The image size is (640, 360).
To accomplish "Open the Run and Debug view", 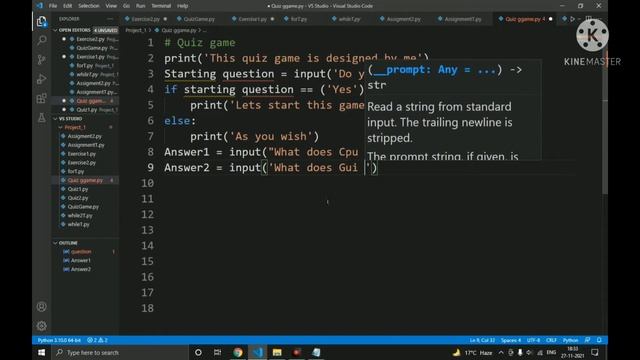I will click(x=41, y=79).
